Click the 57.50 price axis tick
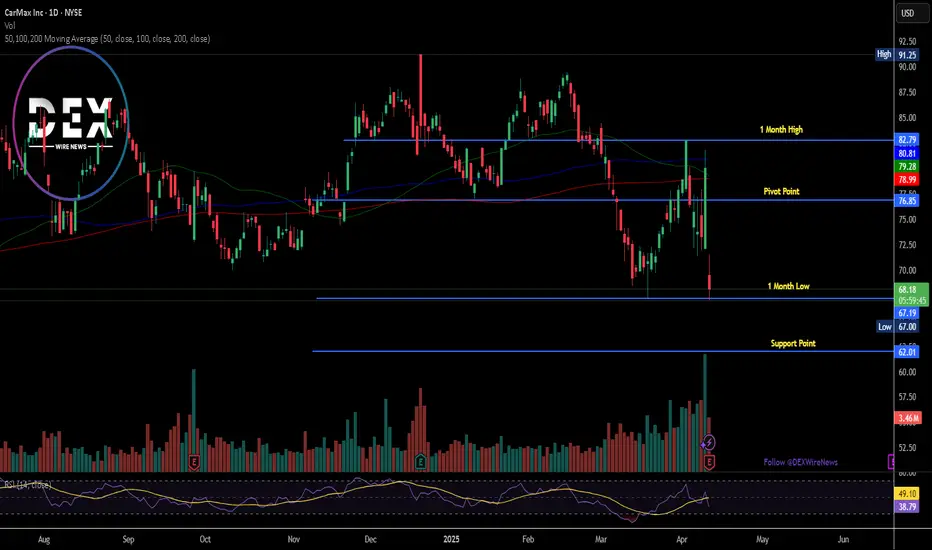Image resolution: width=932 pixels, height=550 pixels. tap(907, 397)
